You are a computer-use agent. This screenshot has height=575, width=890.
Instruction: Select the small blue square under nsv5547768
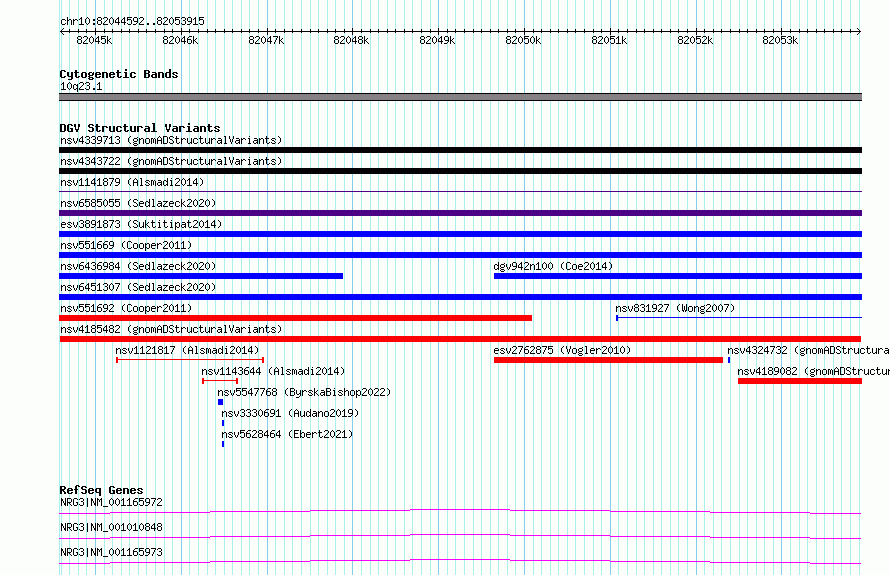click(x=220, y=402)
